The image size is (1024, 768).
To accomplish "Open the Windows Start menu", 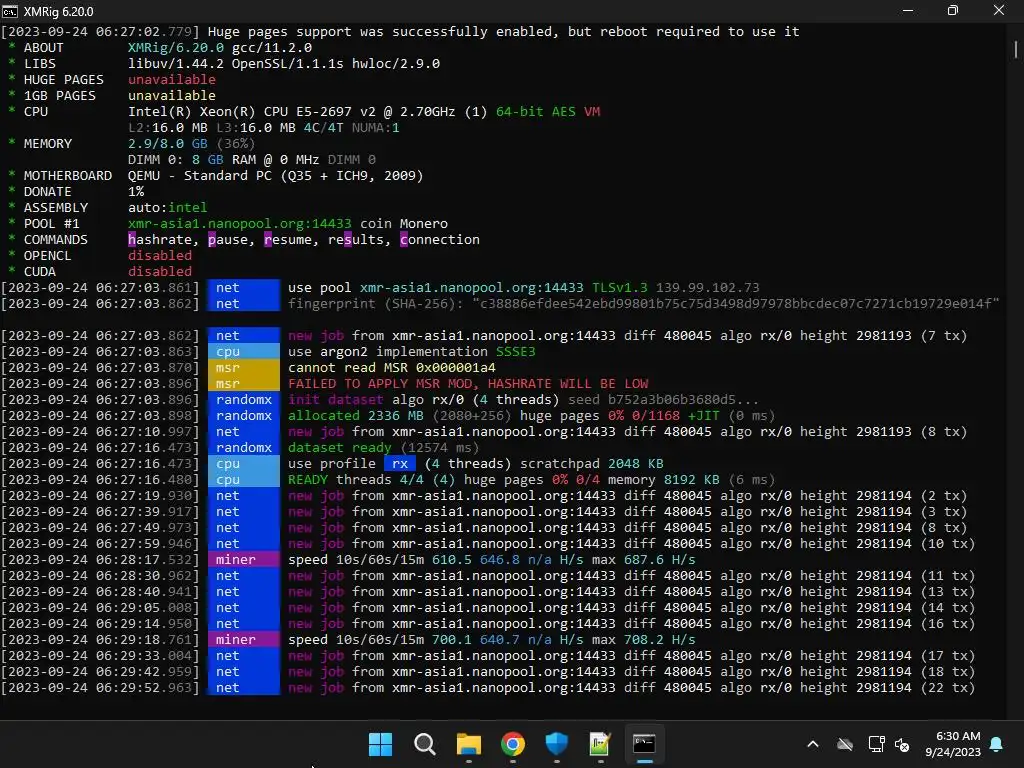I will [380, 744].
